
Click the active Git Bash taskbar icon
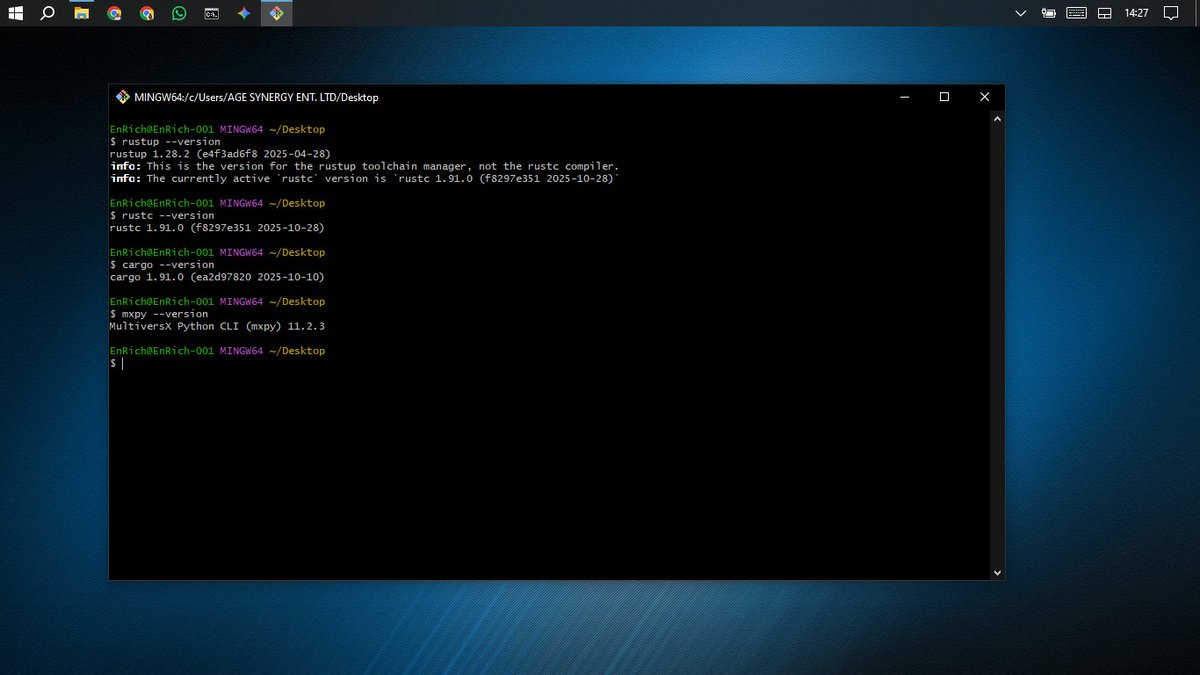point(277,13)
